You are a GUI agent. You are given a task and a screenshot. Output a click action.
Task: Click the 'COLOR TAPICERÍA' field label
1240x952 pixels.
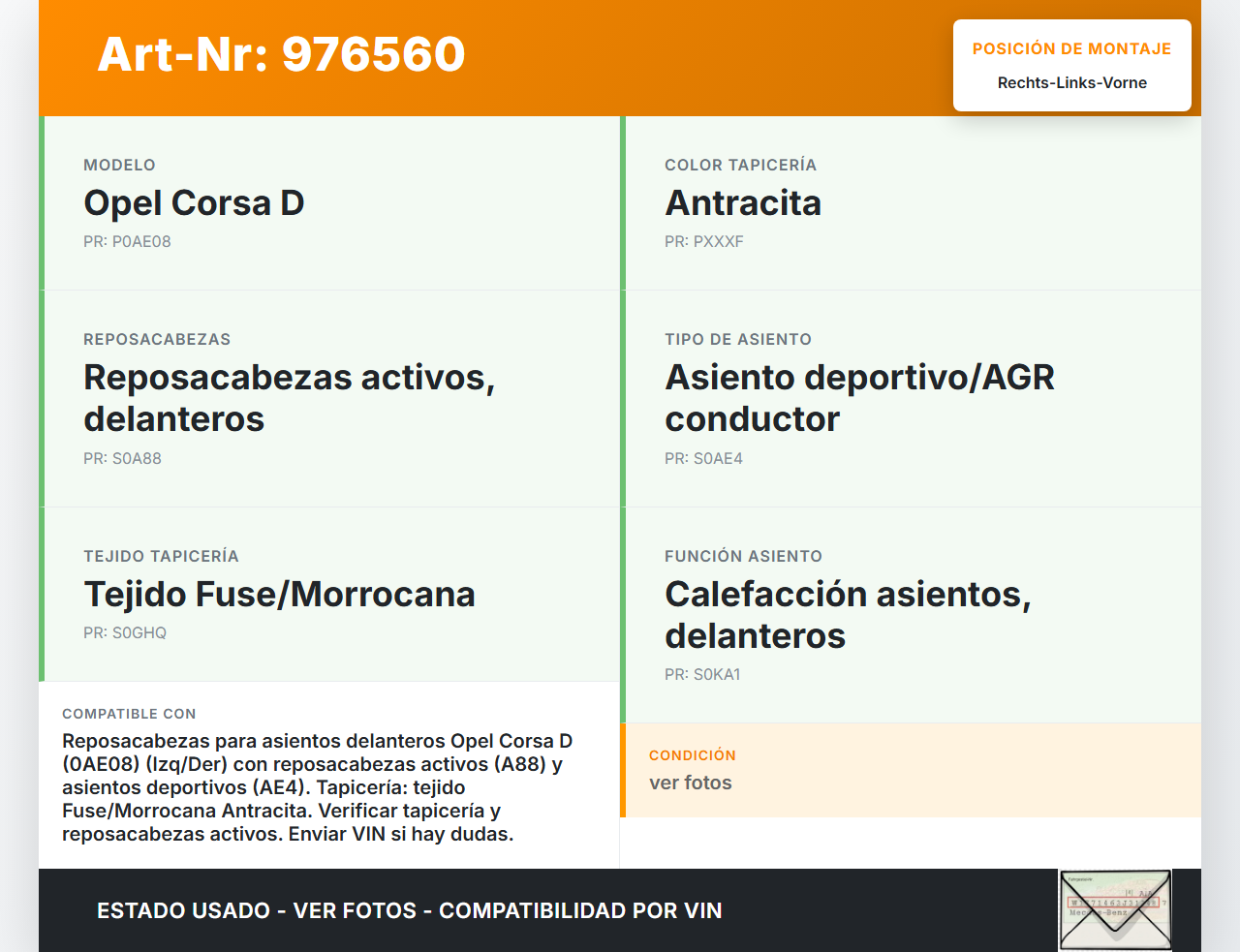[x=740, y=165]
